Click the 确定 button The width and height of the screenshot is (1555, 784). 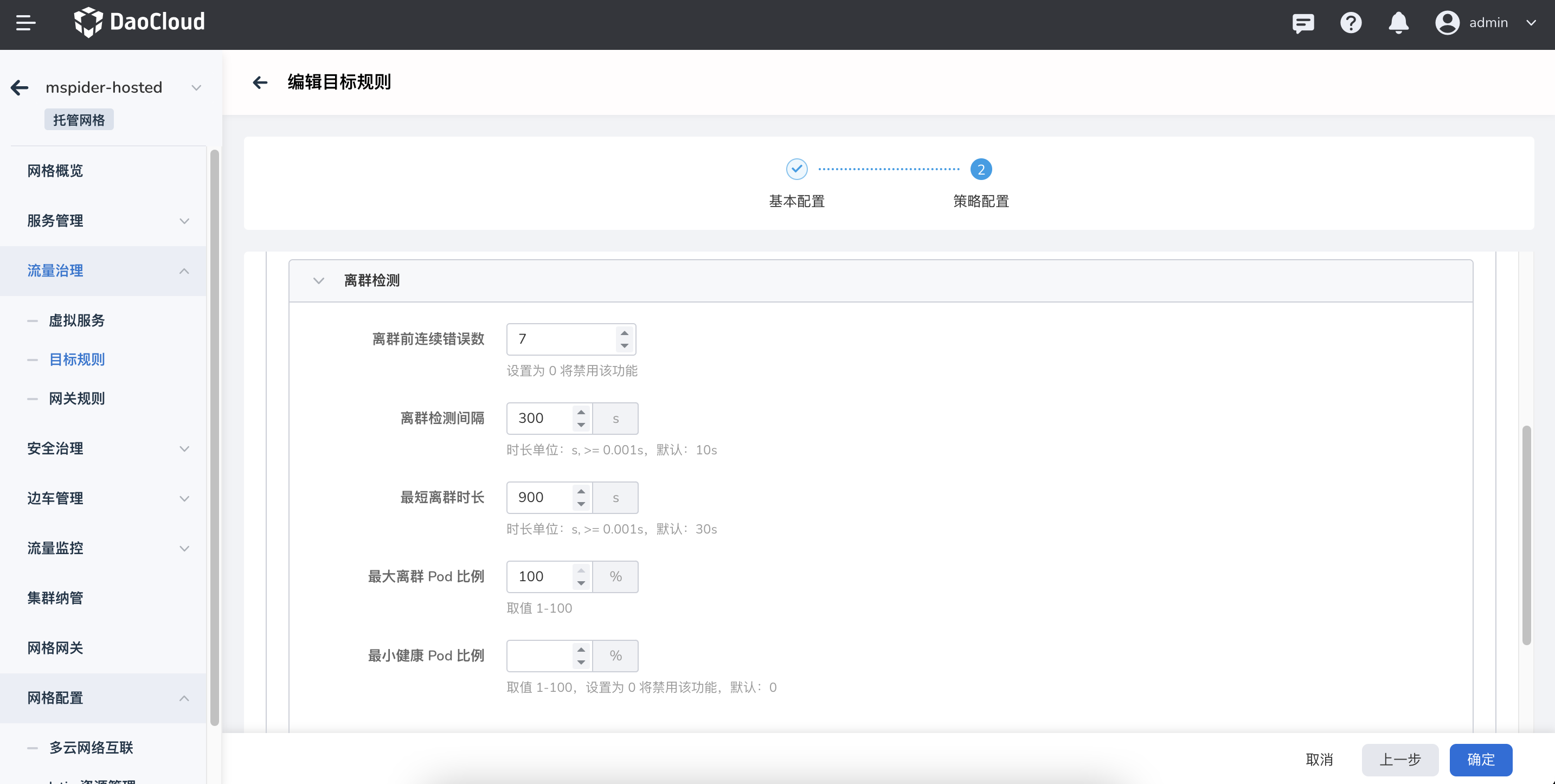pyautogui.click(x=1480, y=759)
